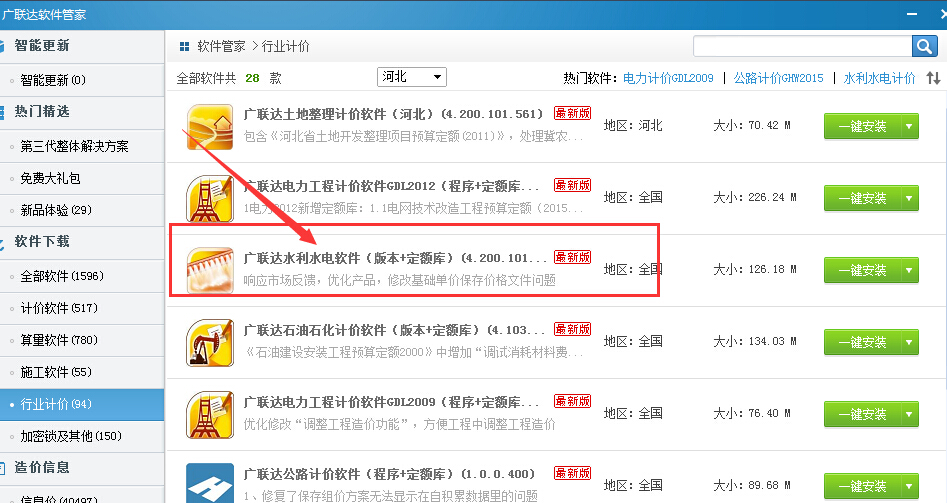Click the grid icon beside 软件管家 breadcrumb
947x503 pixels.
click(x=184, y=46)
